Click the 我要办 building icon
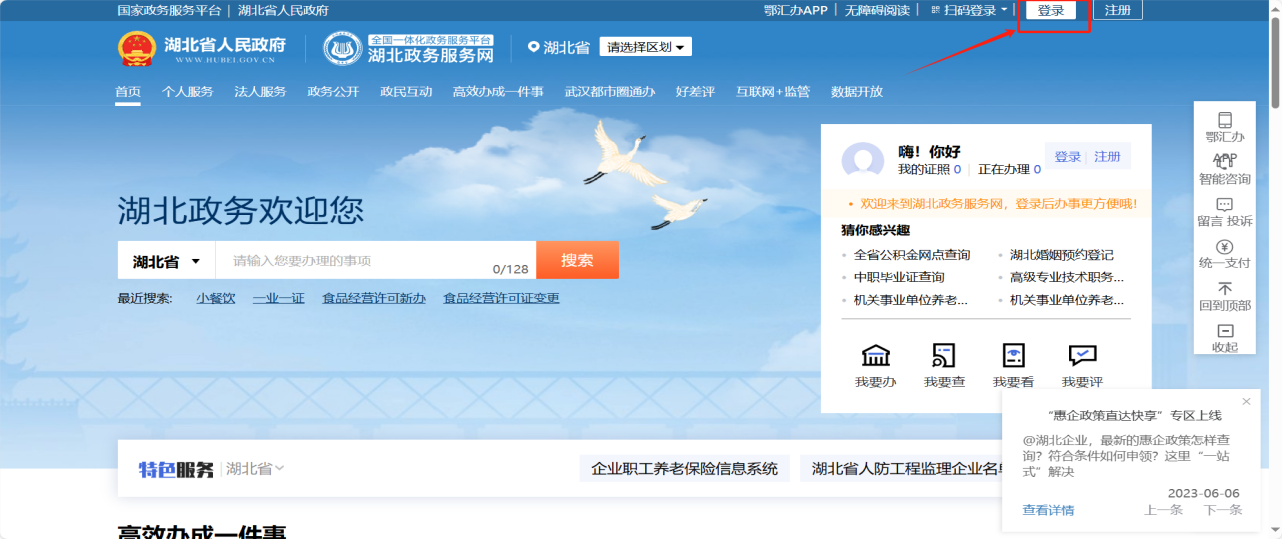1282x539 pixels. (876, 355)
